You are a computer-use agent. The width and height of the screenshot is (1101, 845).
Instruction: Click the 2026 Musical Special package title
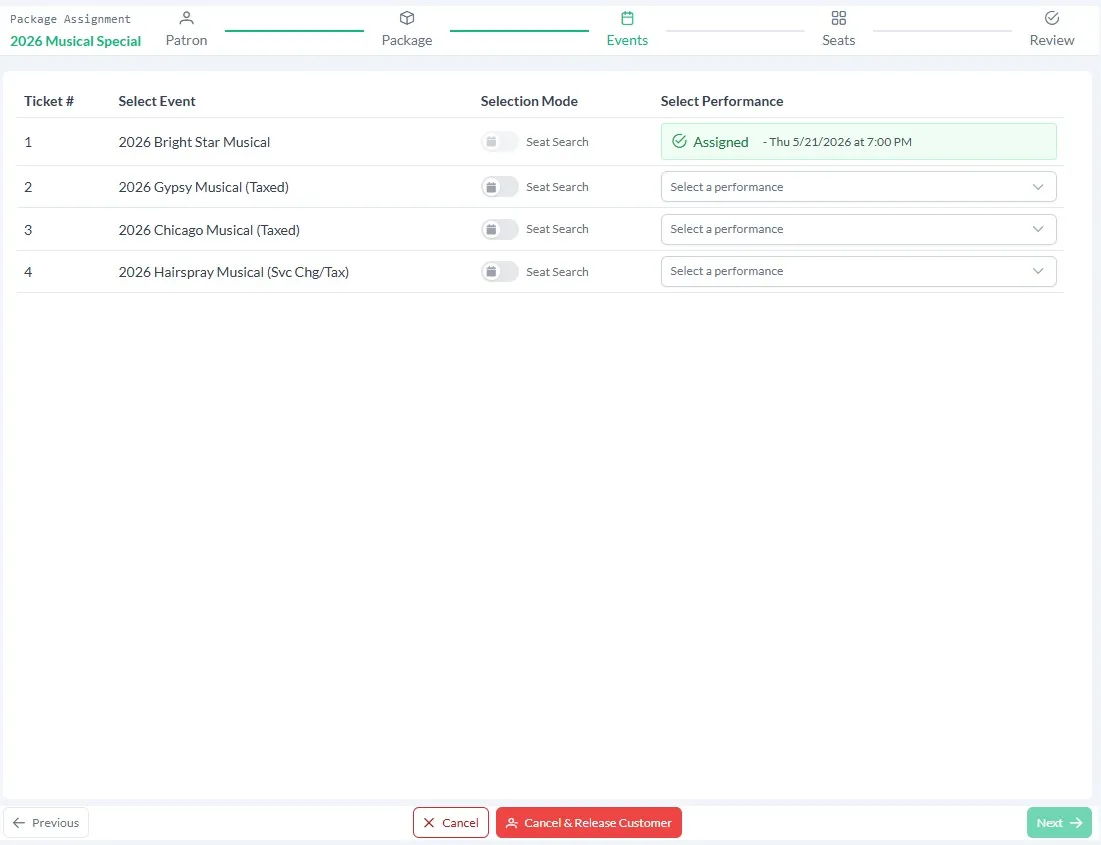tap(75, 41)
